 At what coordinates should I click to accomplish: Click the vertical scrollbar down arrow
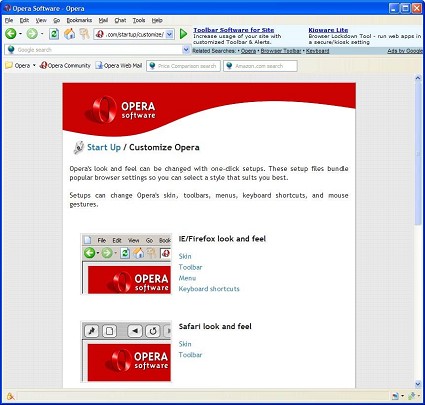(418, 384)
